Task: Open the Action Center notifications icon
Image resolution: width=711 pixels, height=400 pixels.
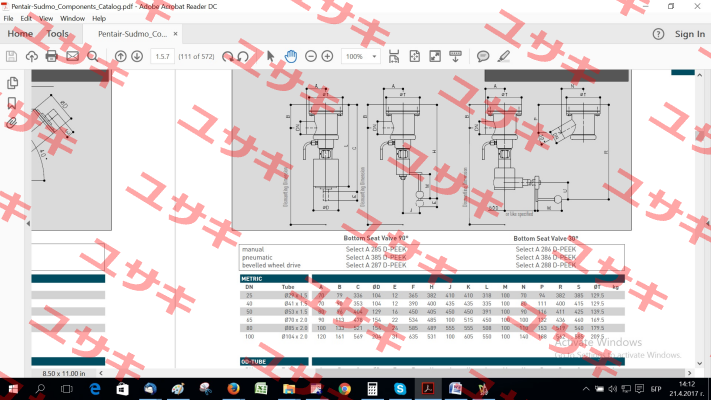Action: point(639,389)
